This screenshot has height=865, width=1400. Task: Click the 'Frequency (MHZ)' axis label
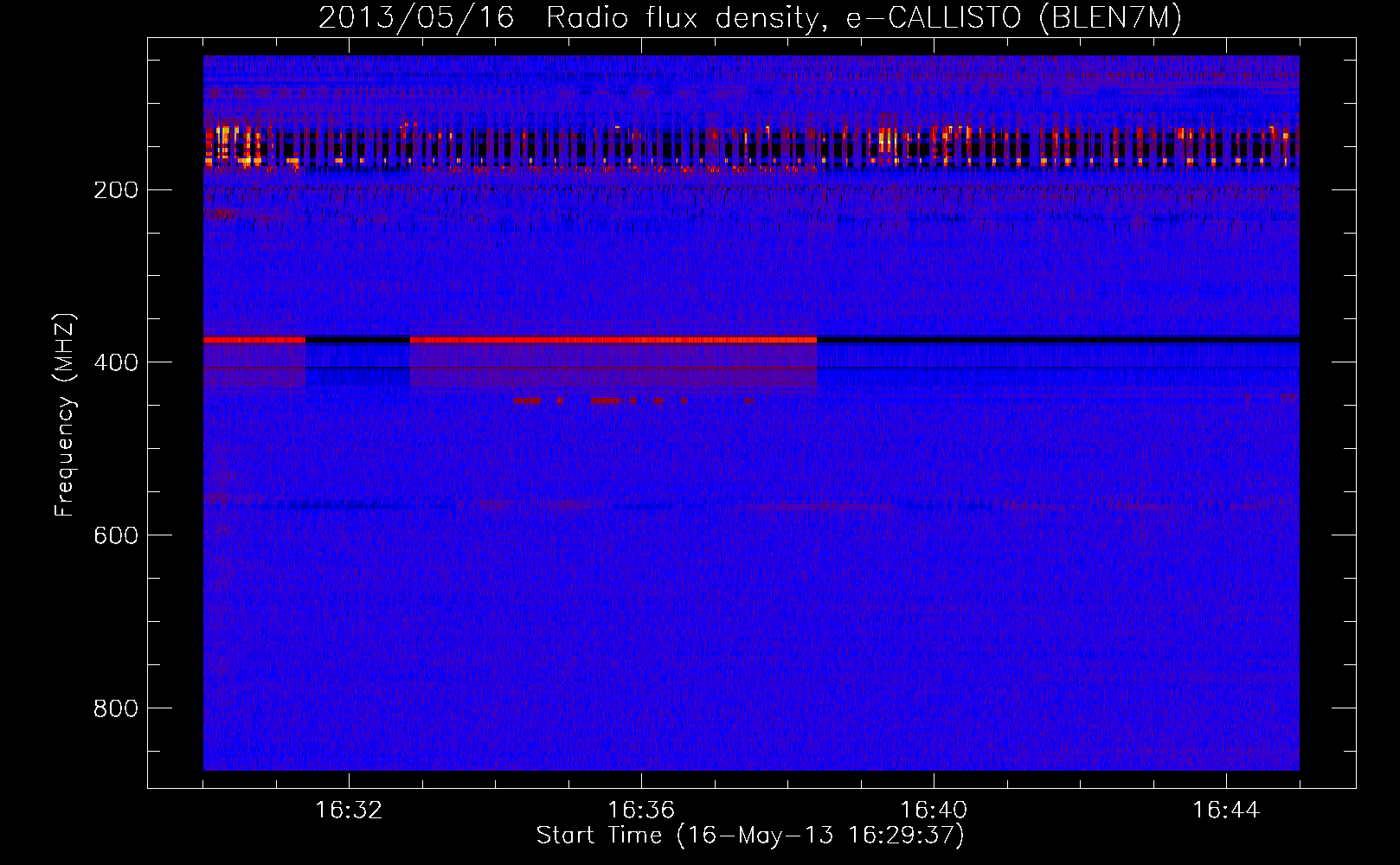[65, 415]
